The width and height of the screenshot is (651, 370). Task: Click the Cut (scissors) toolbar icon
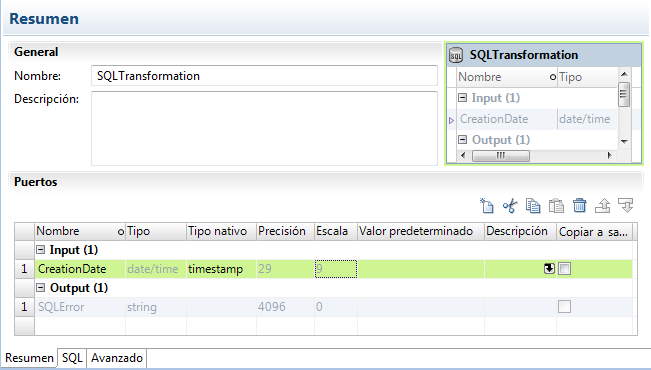pyautogui.click(x=510, y=206)
